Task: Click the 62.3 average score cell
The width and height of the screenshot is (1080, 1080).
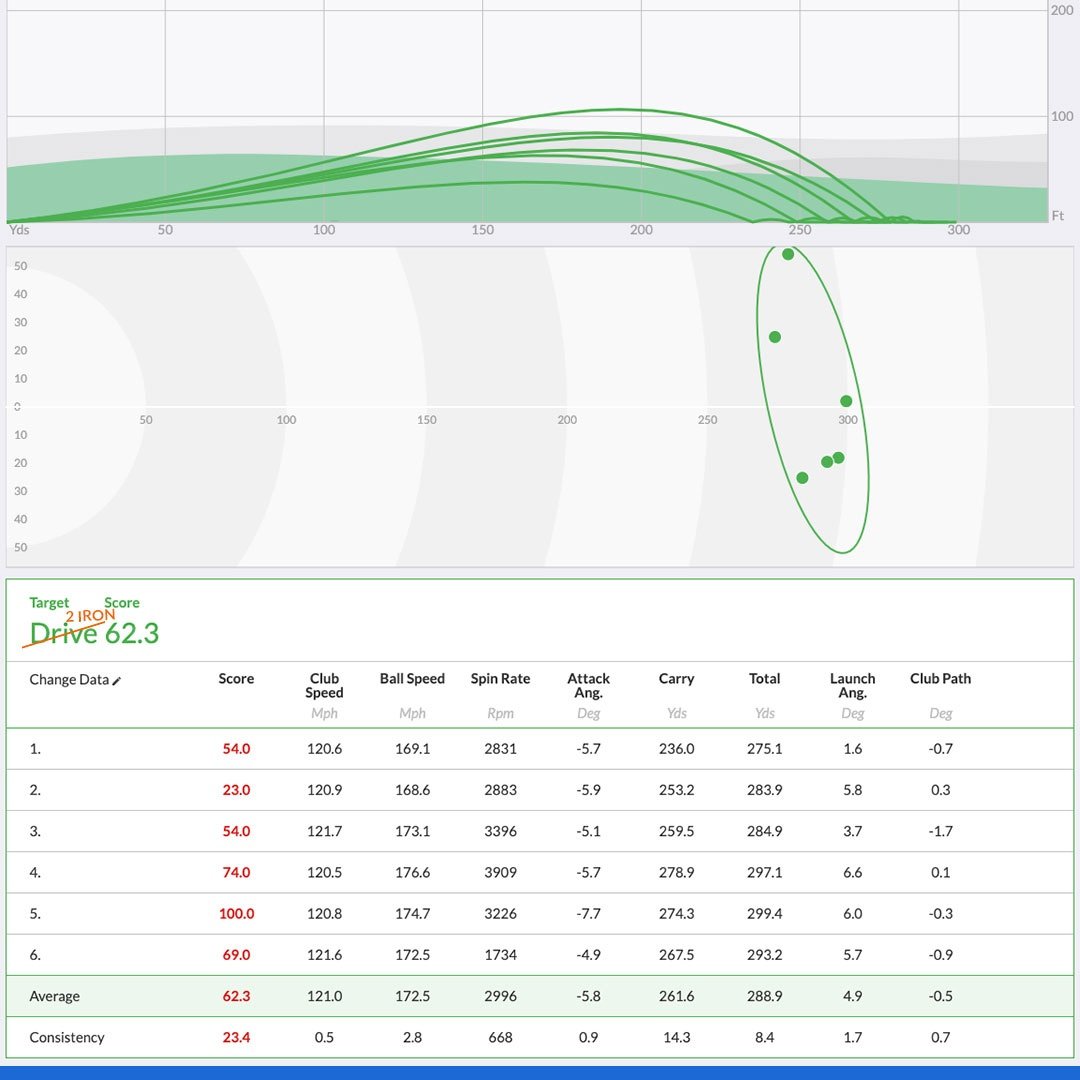Action: click(236, 996)
